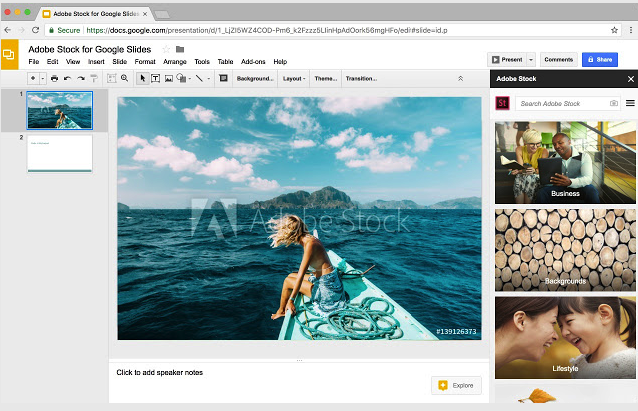Click the new slide plus button

pyautogui.click(x=33, y=78)
